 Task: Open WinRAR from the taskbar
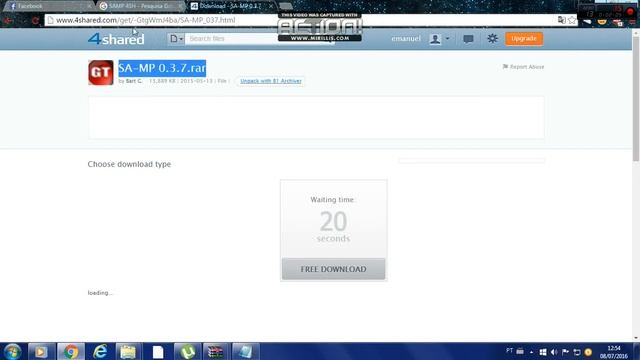pos(216,351)
